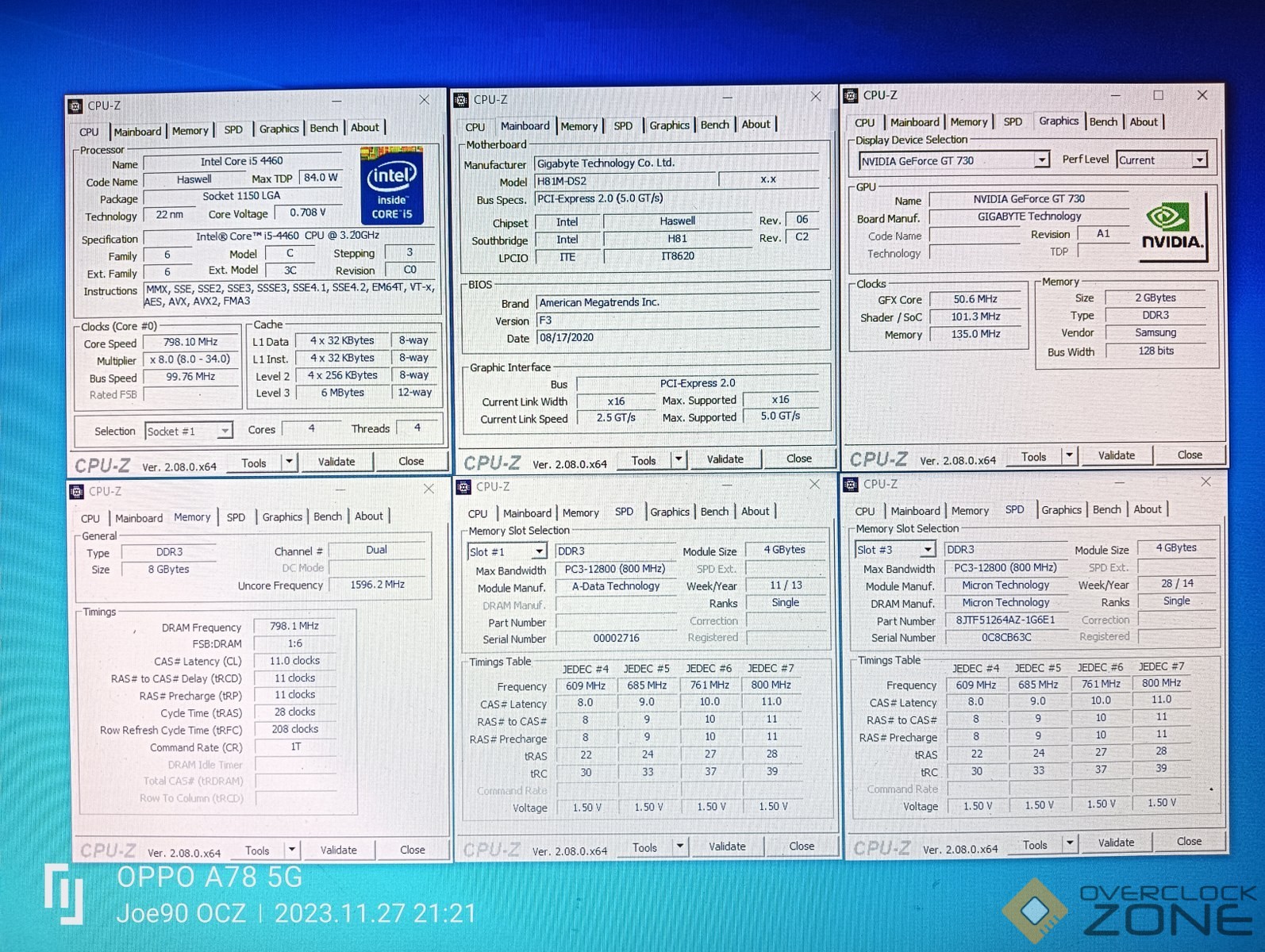The image size is (1265, 952).
Task: Switch to Bench tab in the CPU window
Action: 324,129
